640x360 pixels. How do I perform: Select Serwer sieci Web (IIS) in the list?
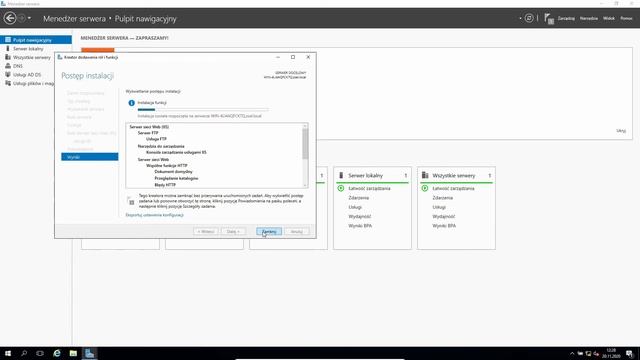[x=149, y=127]
